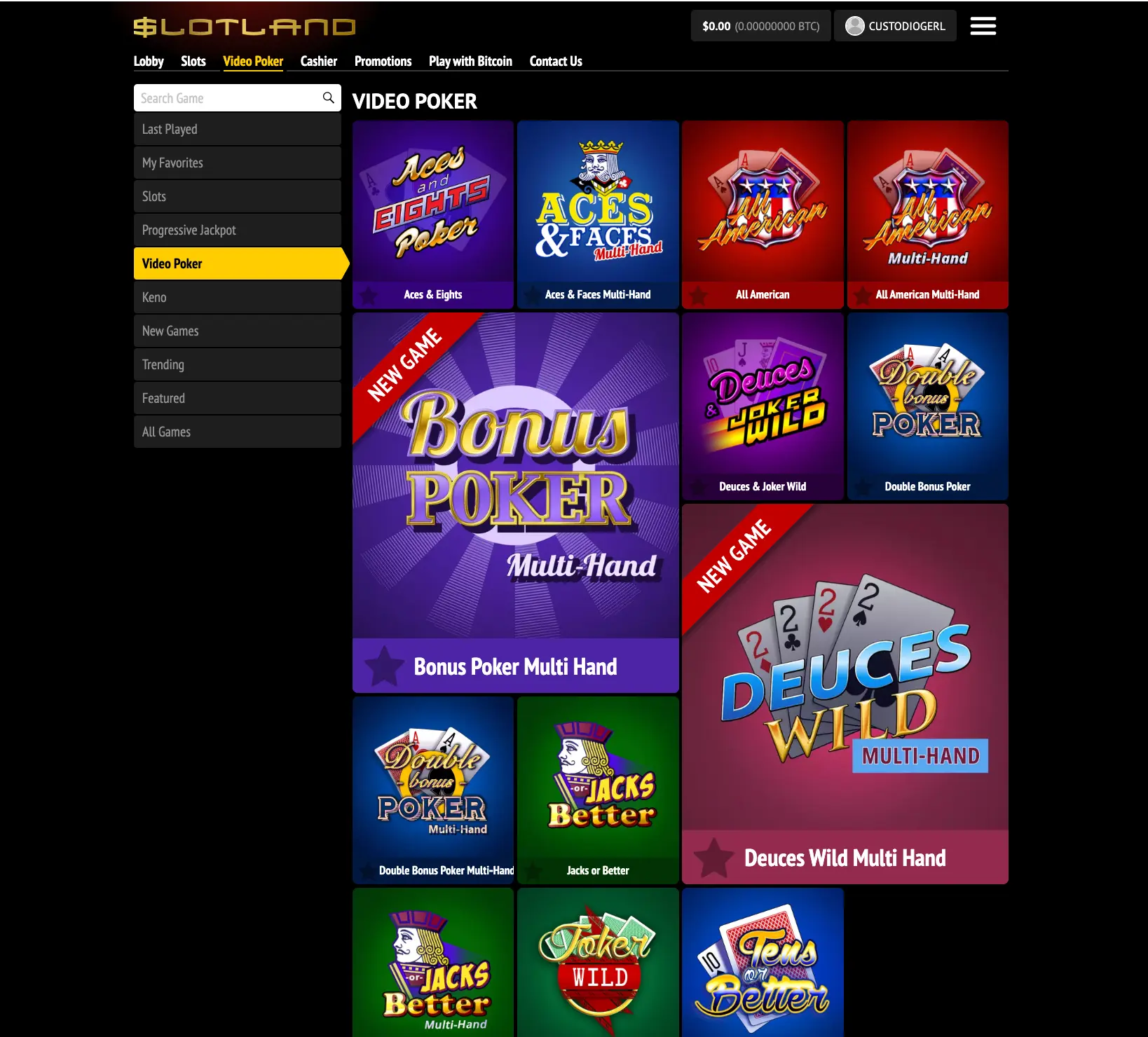Focus the Search Game input field
Image resolution: width=1148 pixels, height=1037 pixels.
click(228, 98)
